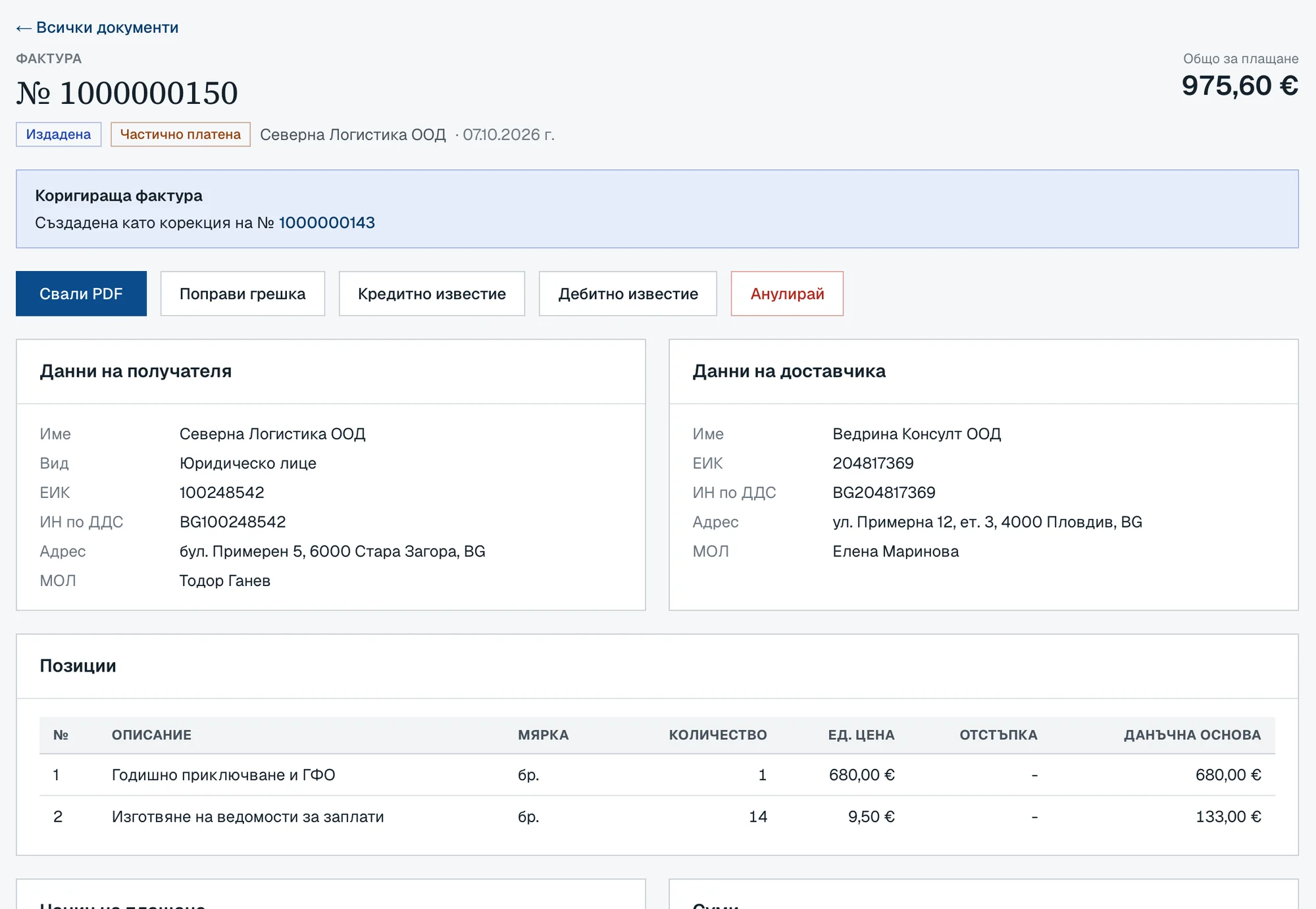Image resolution: width=1316 pixels, height=909 pixels.
Task: Go back to Всички документи
Action: (x=97, y=28)
